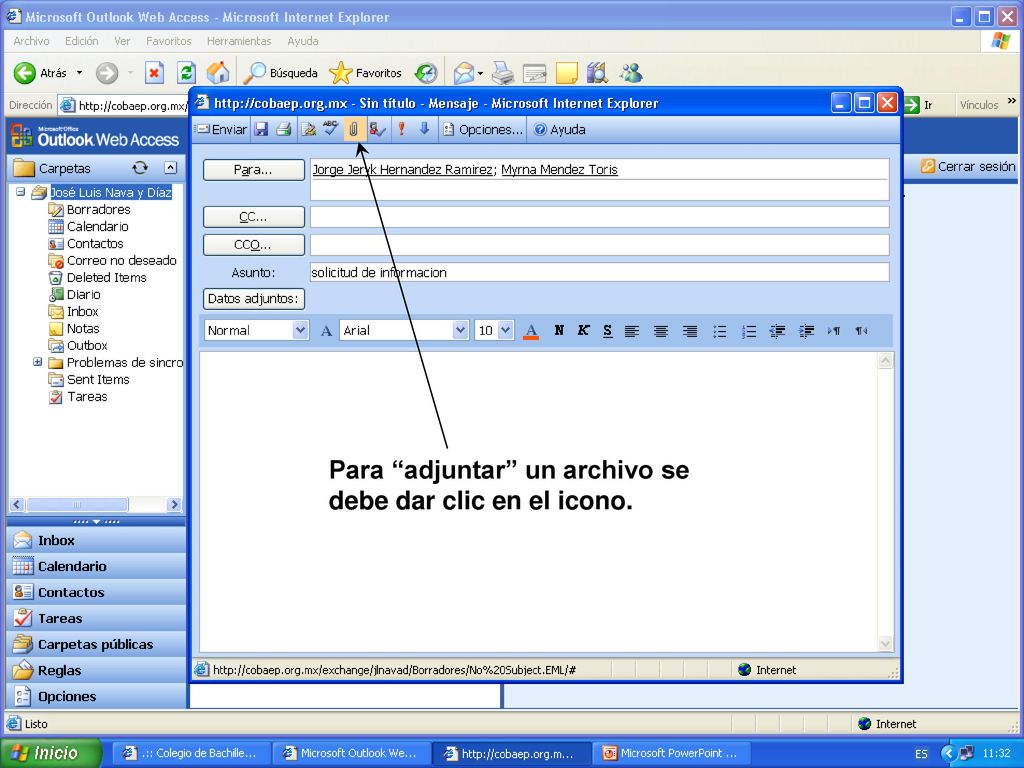Viewport: 1024px width, 768px height.
Task: Click the font formatting A icon
Action: tap(326, 331)
